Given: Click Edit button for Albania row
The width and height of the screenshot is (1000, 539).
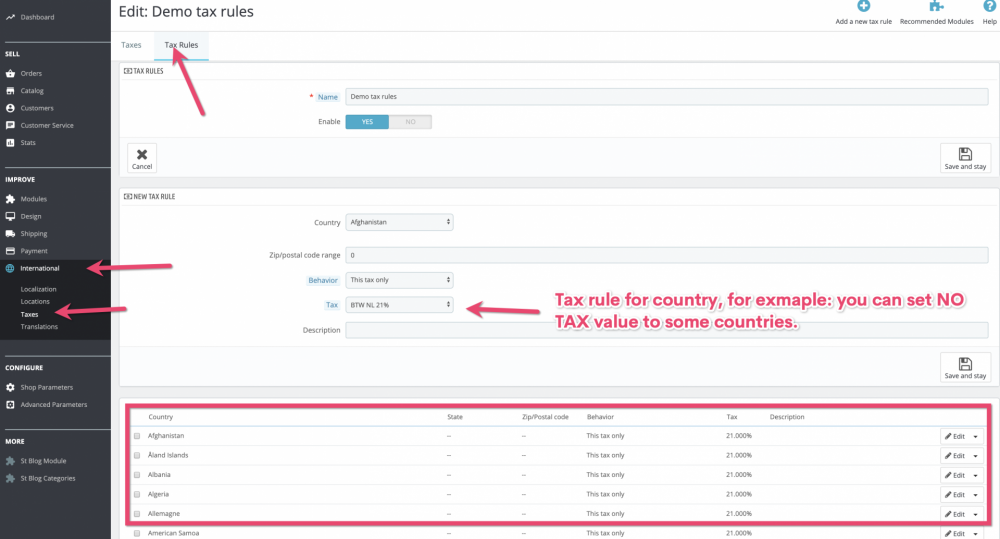Looking at the screenshot, I should point(955,476).
